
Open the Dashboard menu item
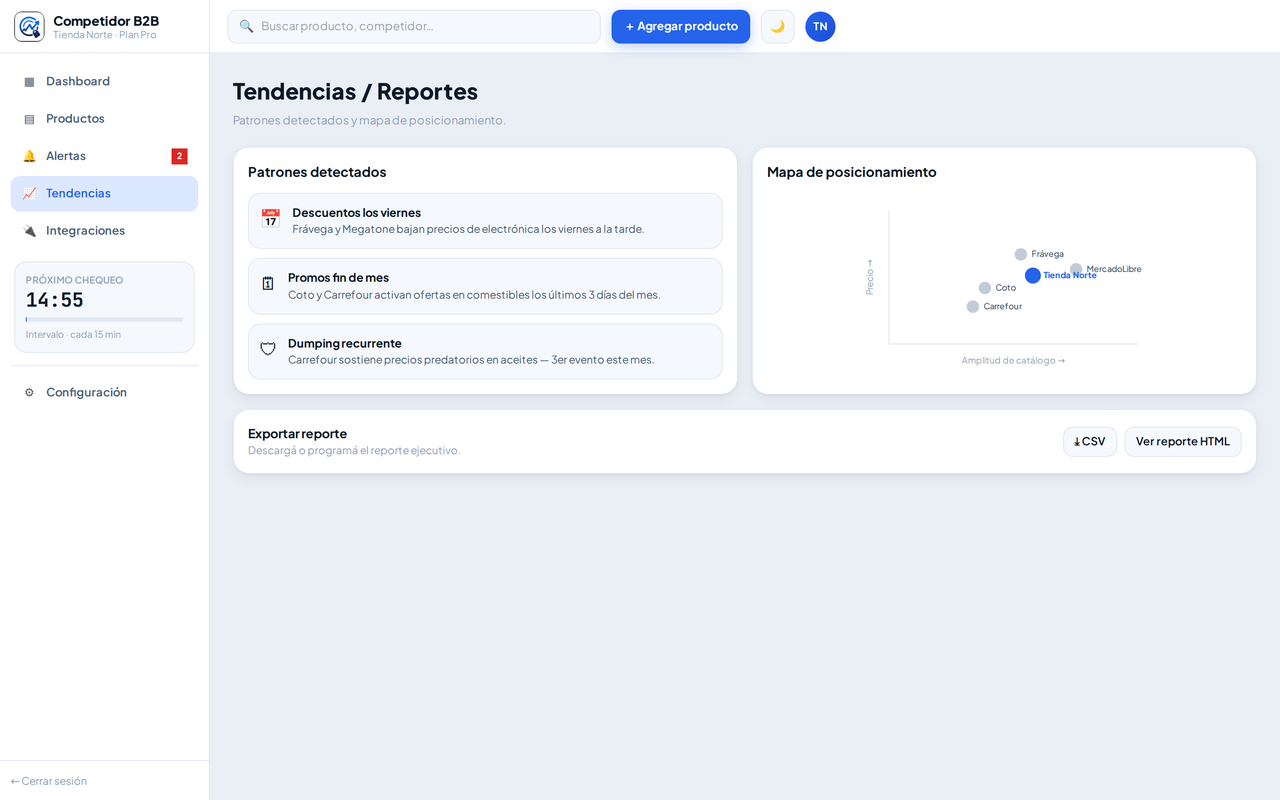(104, 82)
